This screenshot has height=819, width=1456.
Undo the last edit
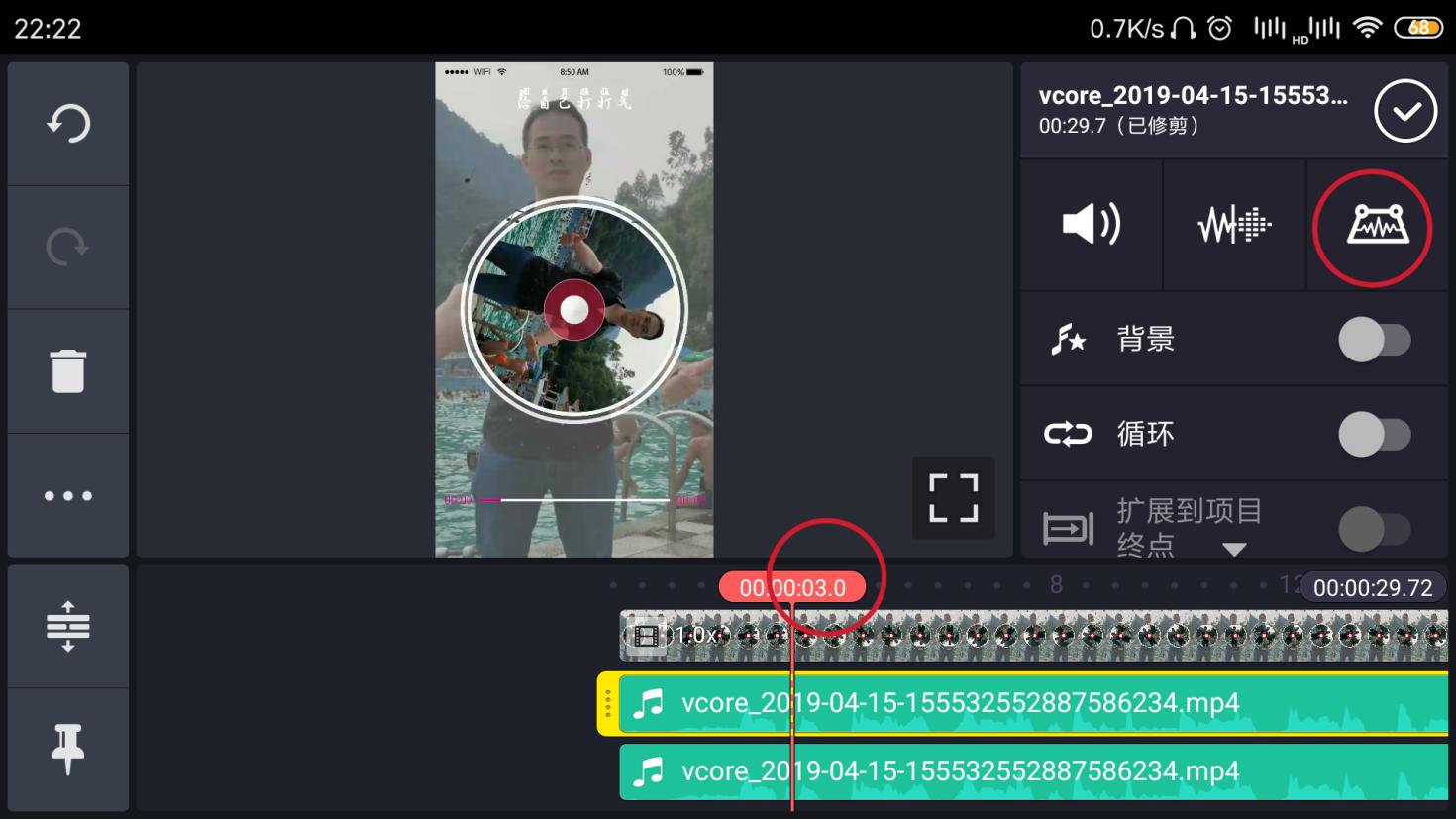point(66,123)
